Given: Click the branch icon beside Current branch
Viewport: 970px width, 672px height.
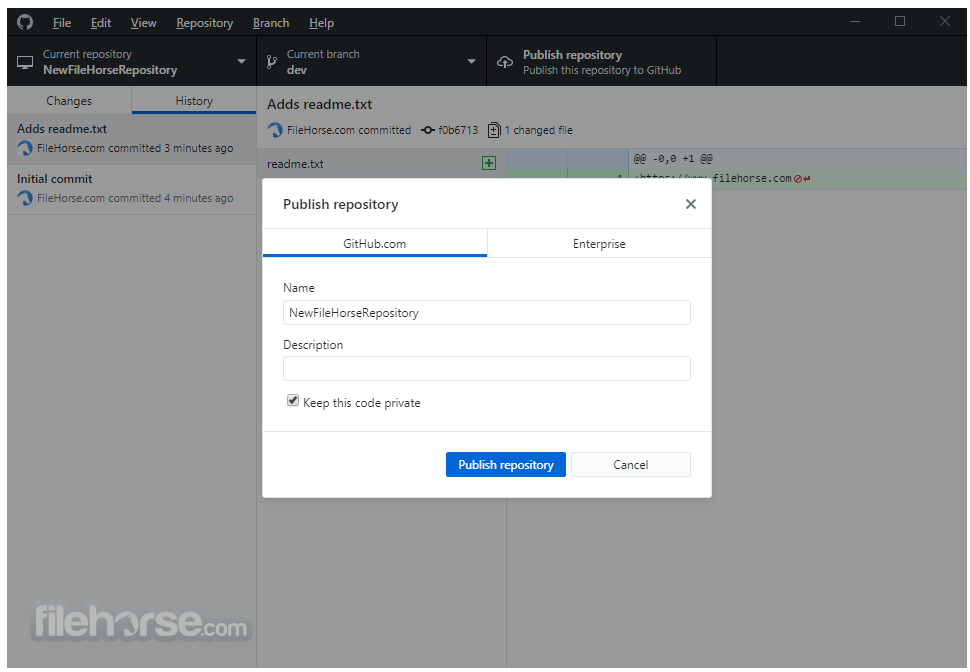Looking at the screenshot, I should click(x=272, y=62).
